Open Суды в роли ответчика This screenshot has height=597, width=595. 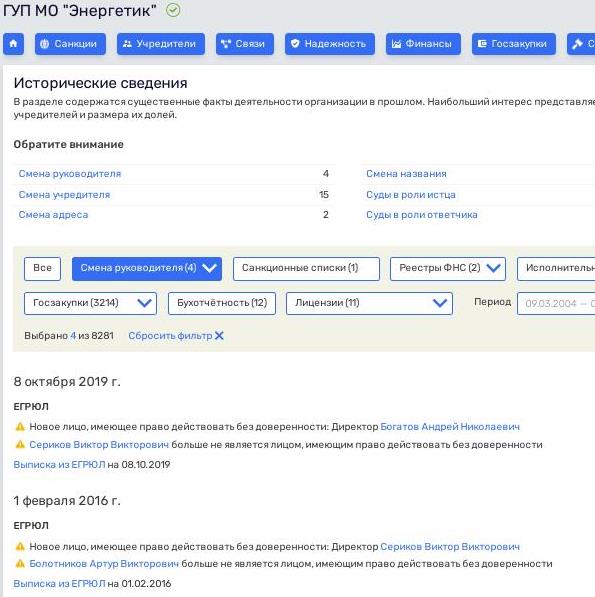pos(422,215)
